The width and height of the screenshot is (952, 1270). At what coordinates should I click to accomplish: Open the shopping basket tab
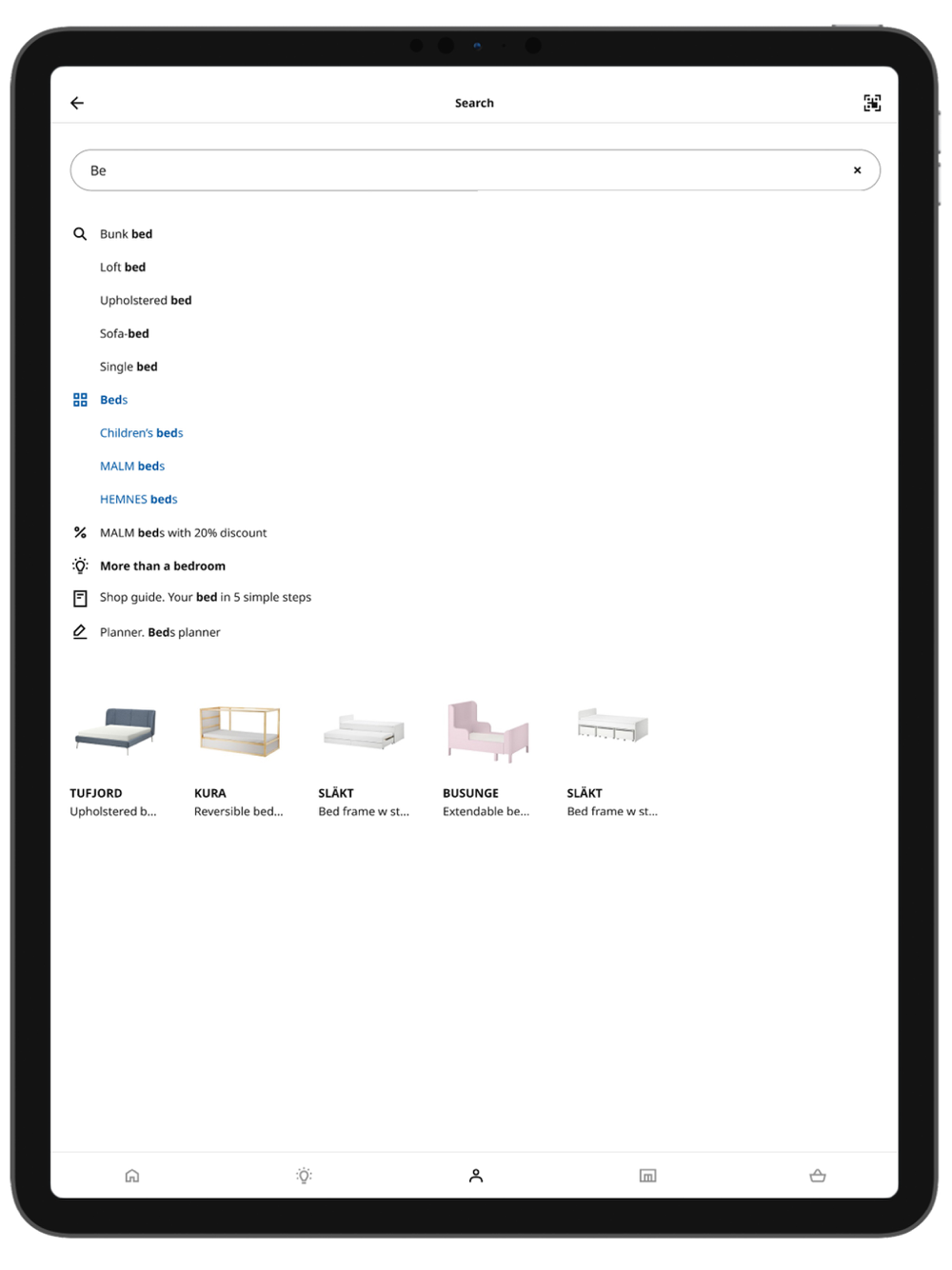pos(818,1177)
